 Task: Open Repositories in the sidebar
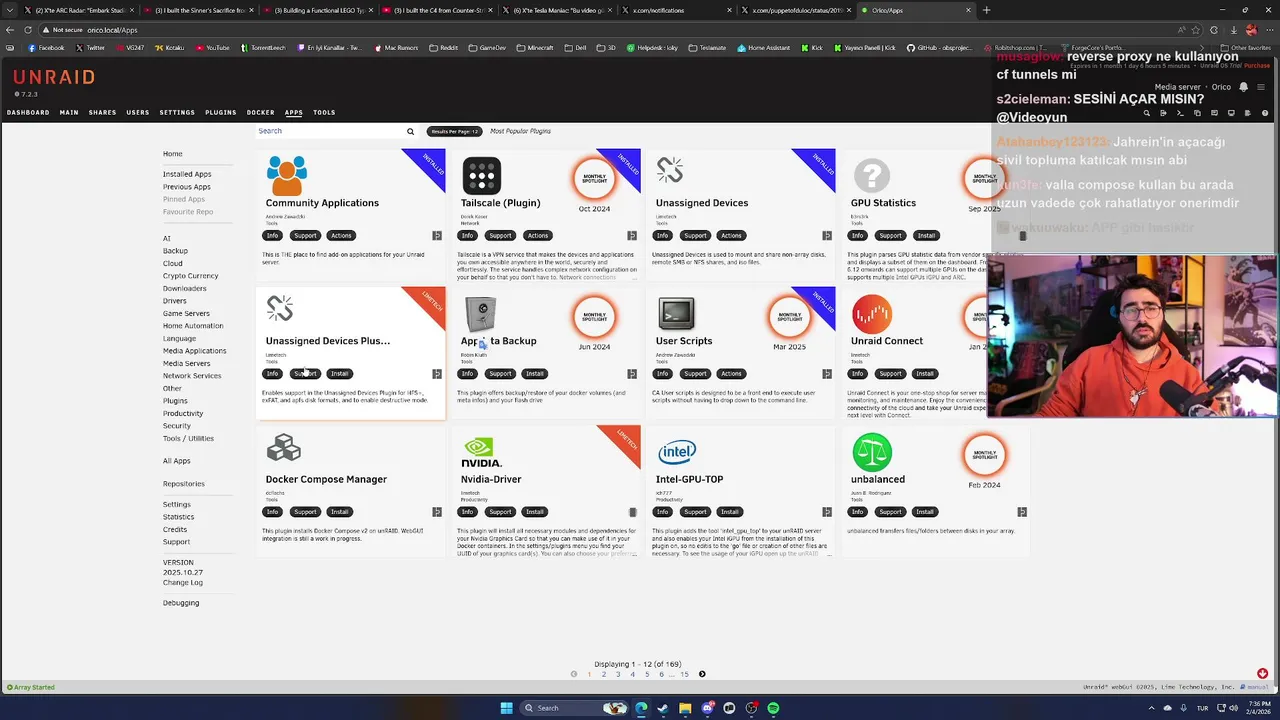(x=184, y=484)
